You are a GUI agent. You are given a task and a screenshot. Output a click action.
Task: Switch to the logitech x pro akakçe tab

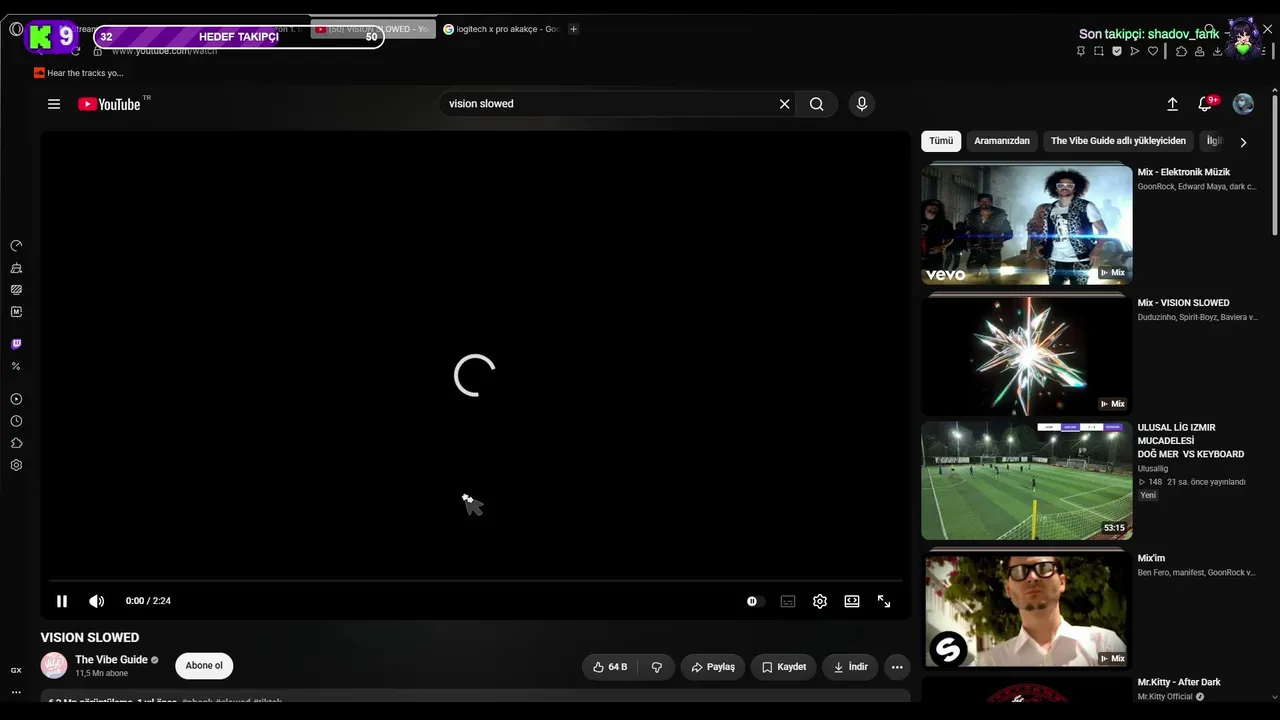point(500,29)
